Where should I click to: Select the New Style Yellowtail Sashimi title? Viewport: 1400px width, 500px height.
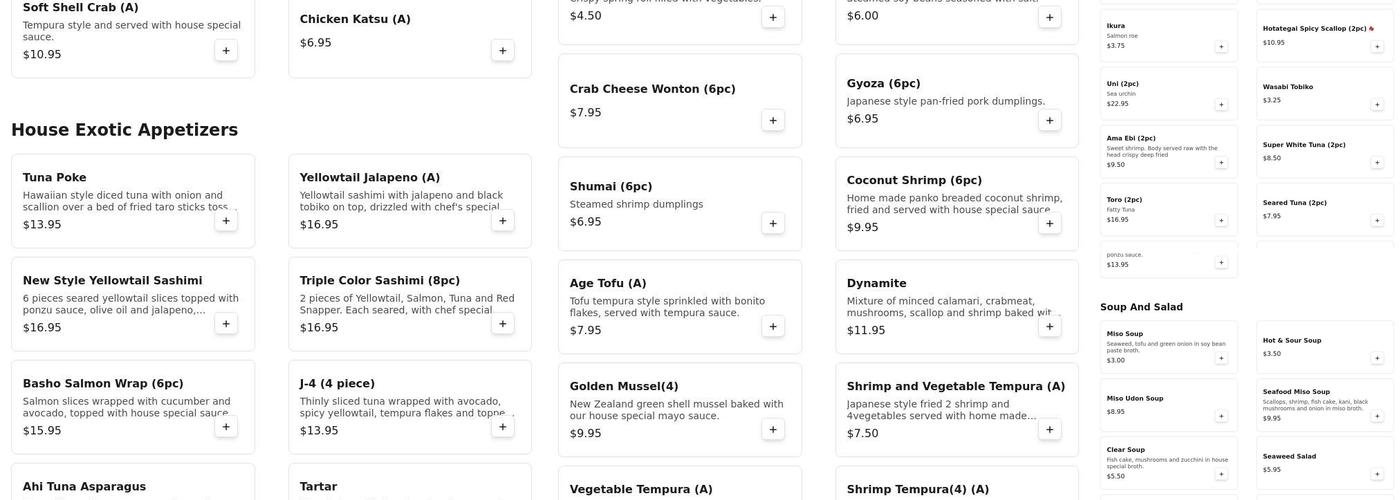[x=112, y=281]
